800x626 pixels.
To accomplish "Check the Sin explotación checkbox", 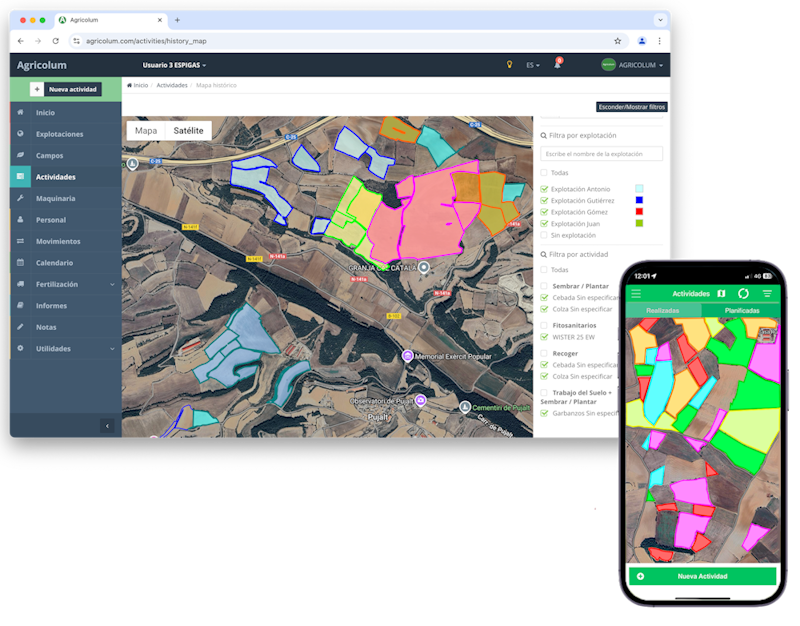I will [544, 235].
